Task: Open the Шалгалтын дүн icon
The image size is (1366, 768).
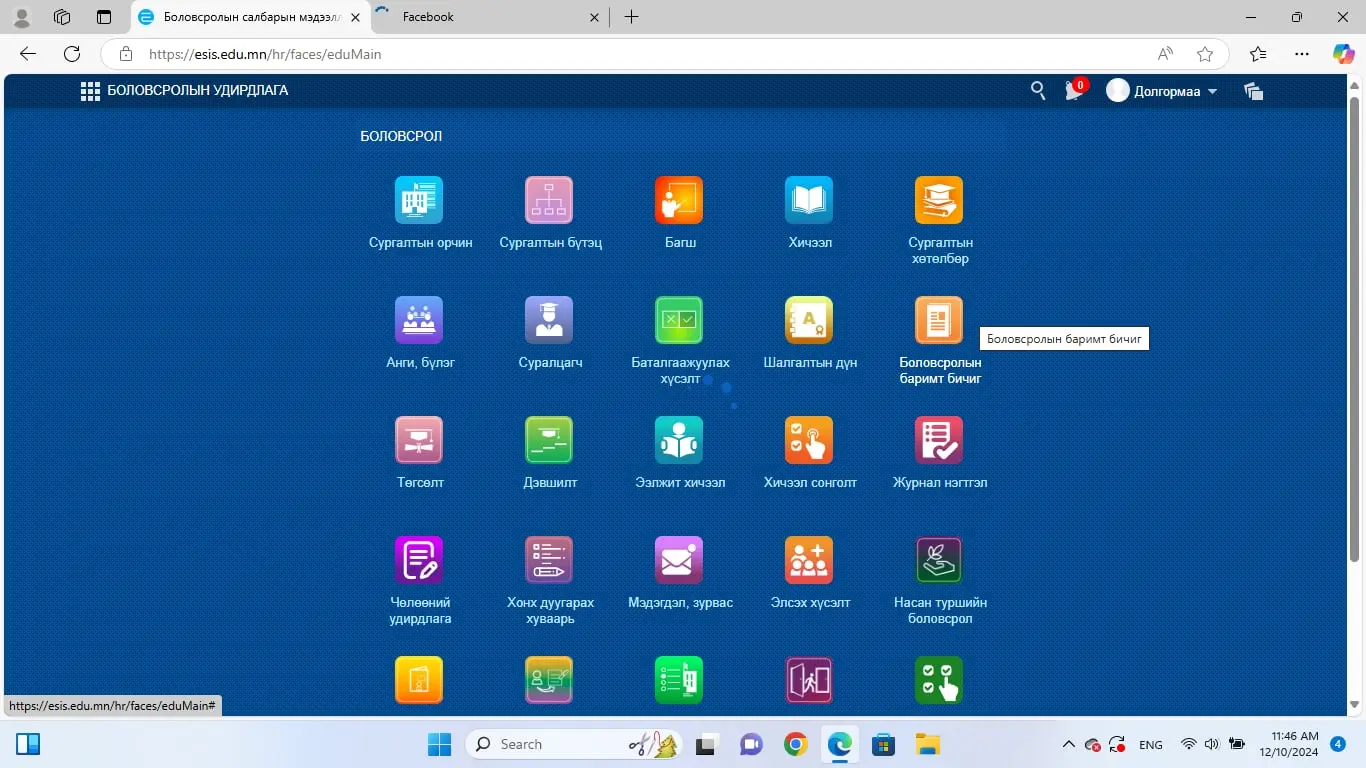Action: click(x=809, y=320)
